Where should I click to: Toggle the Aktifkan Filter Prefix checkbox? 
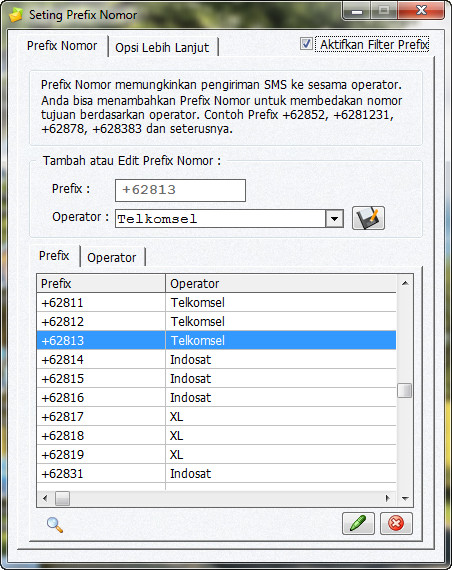click(306, 44)
